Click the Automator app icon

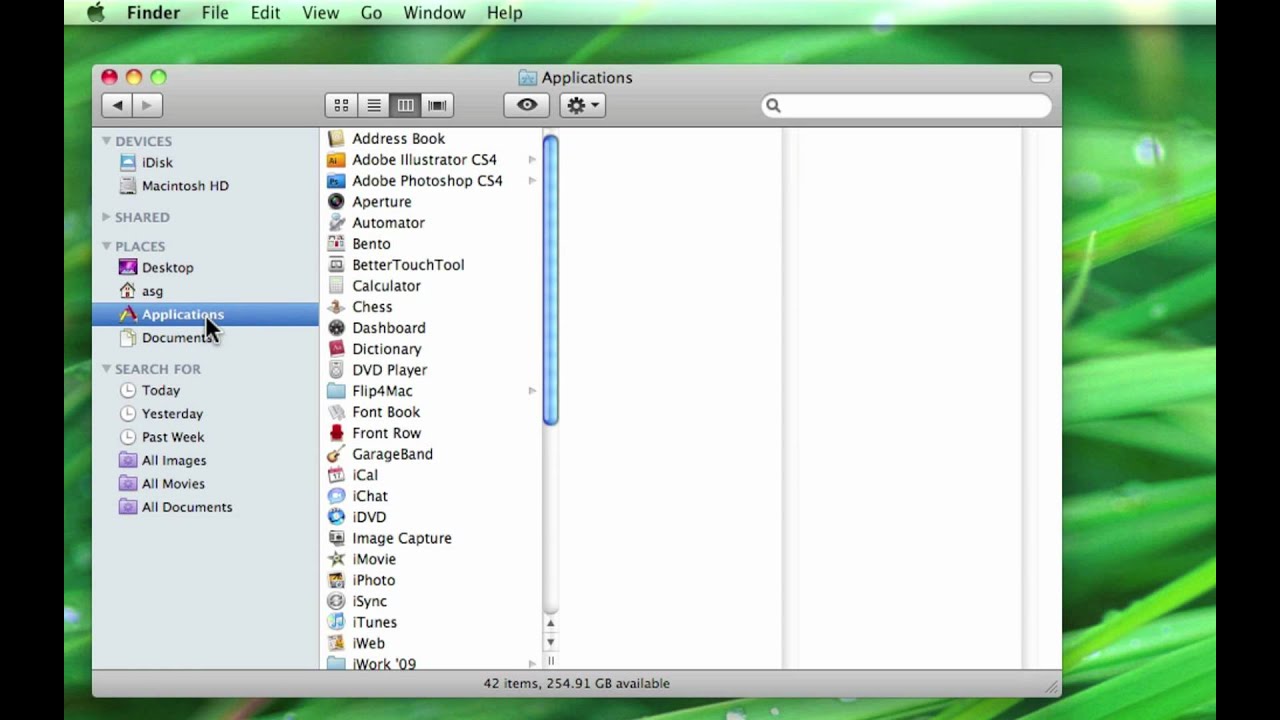pyautogui.click(x=336, y=223)
